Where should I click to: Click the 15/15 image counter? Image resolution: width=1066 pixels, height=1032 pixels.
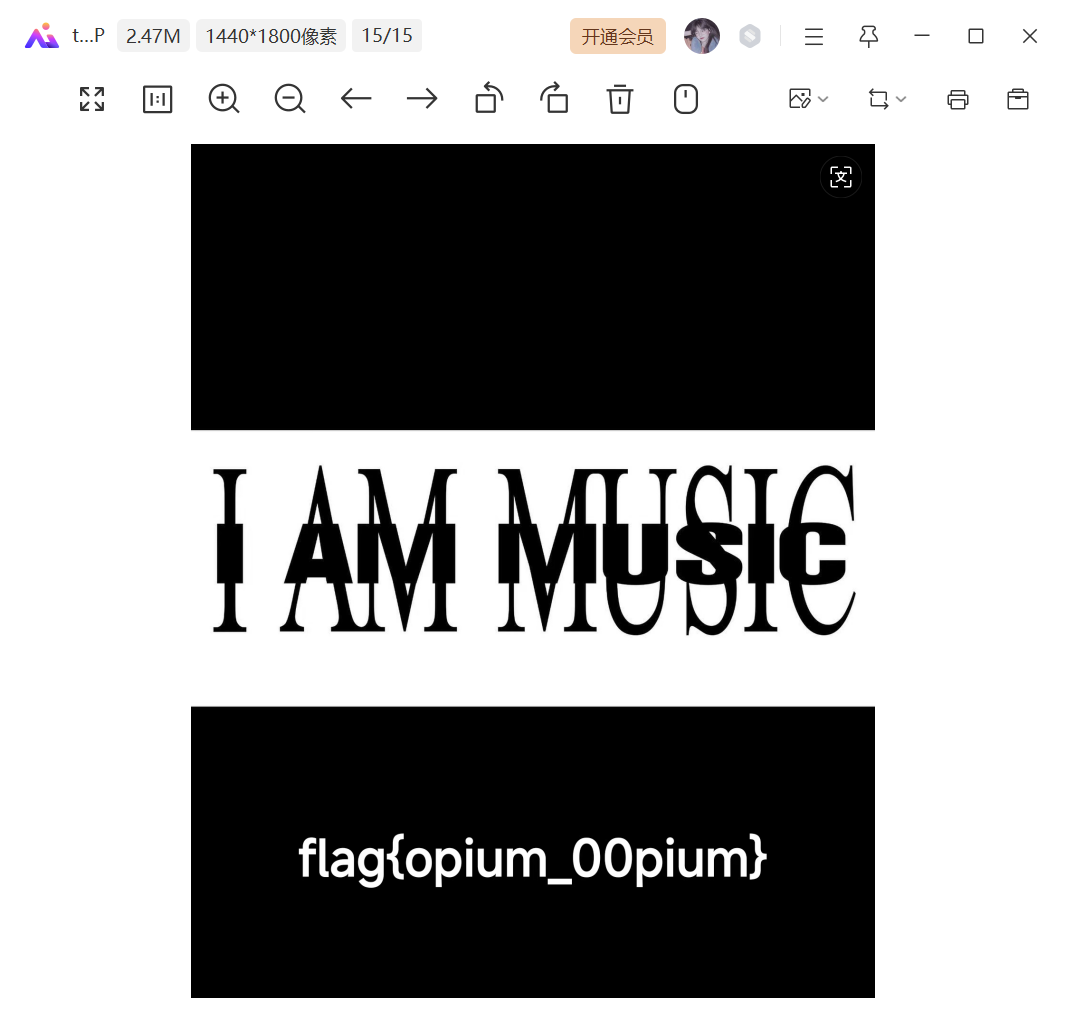(x=387, y=36)
